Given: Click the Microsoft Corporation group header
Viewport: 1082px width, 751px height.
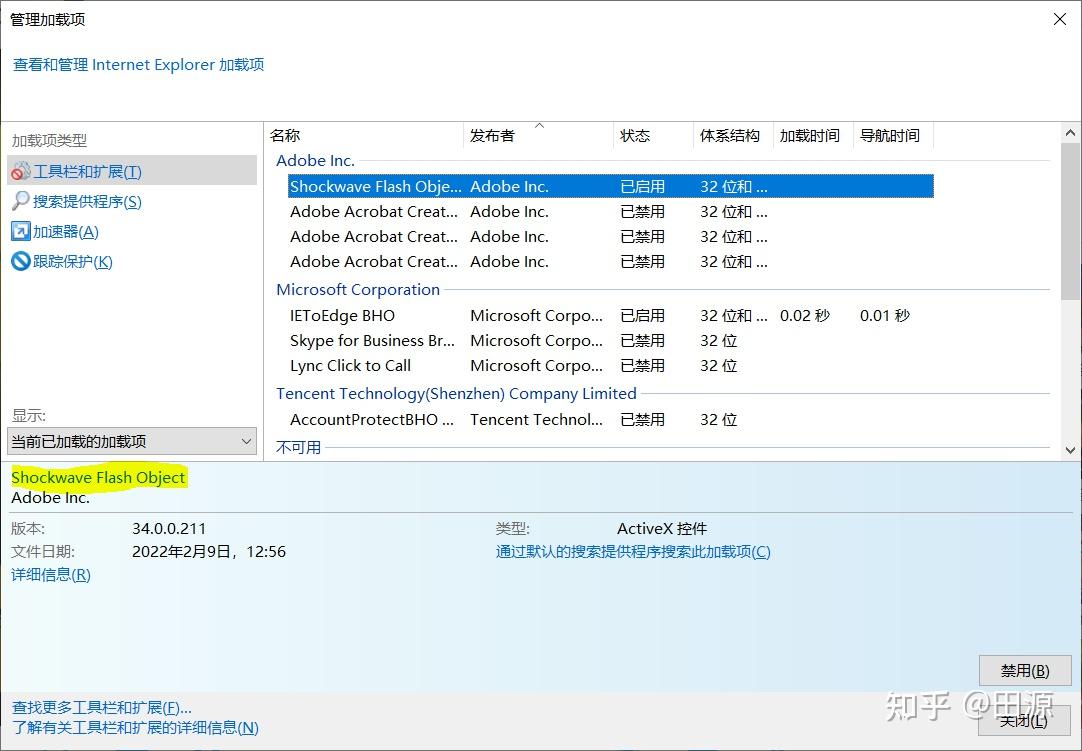Looking at the screenshot, I should tap(357, 289).
